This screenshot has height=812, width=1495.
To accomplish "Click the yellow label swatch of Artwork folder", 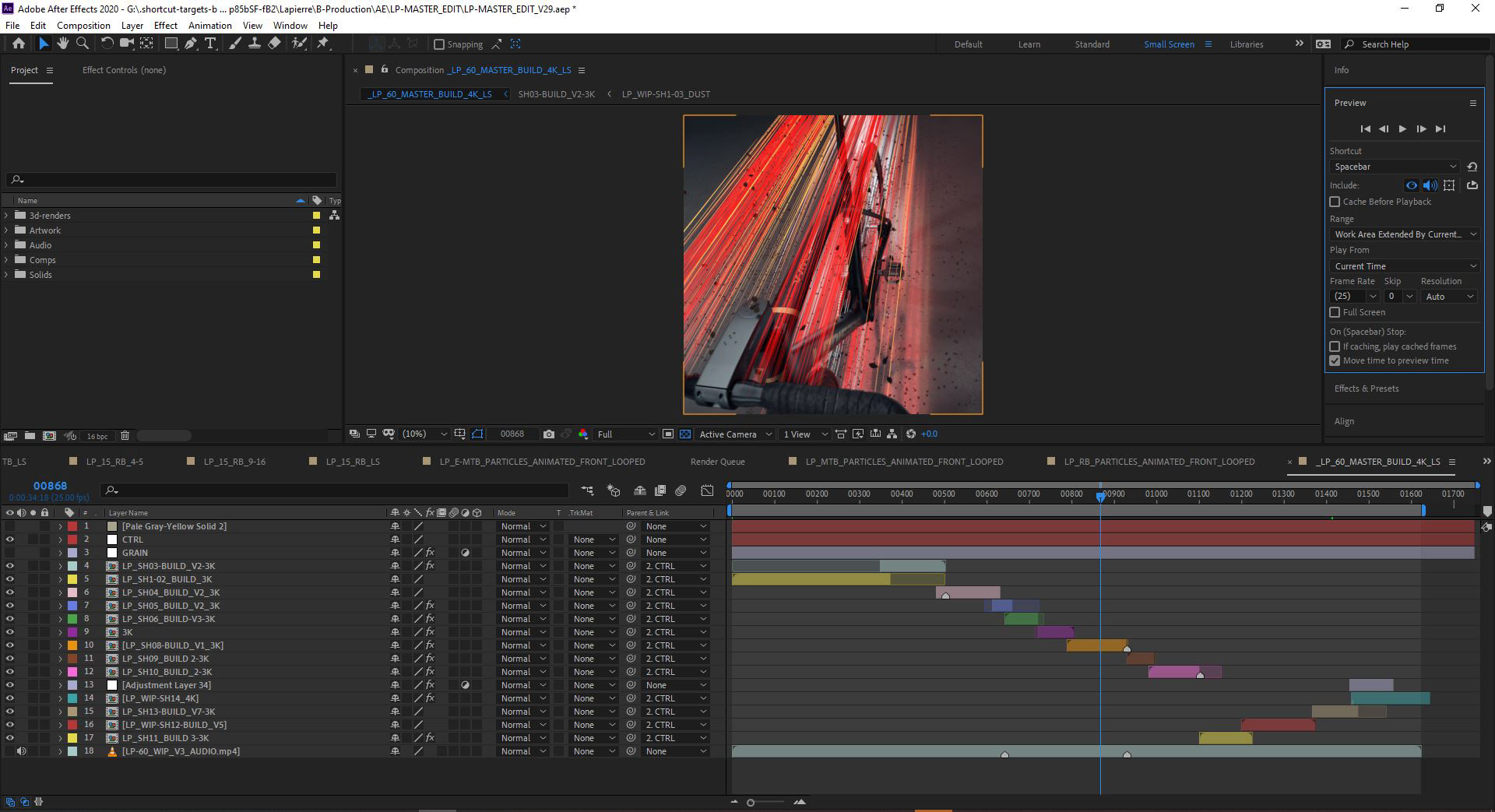I will (316, 230).
